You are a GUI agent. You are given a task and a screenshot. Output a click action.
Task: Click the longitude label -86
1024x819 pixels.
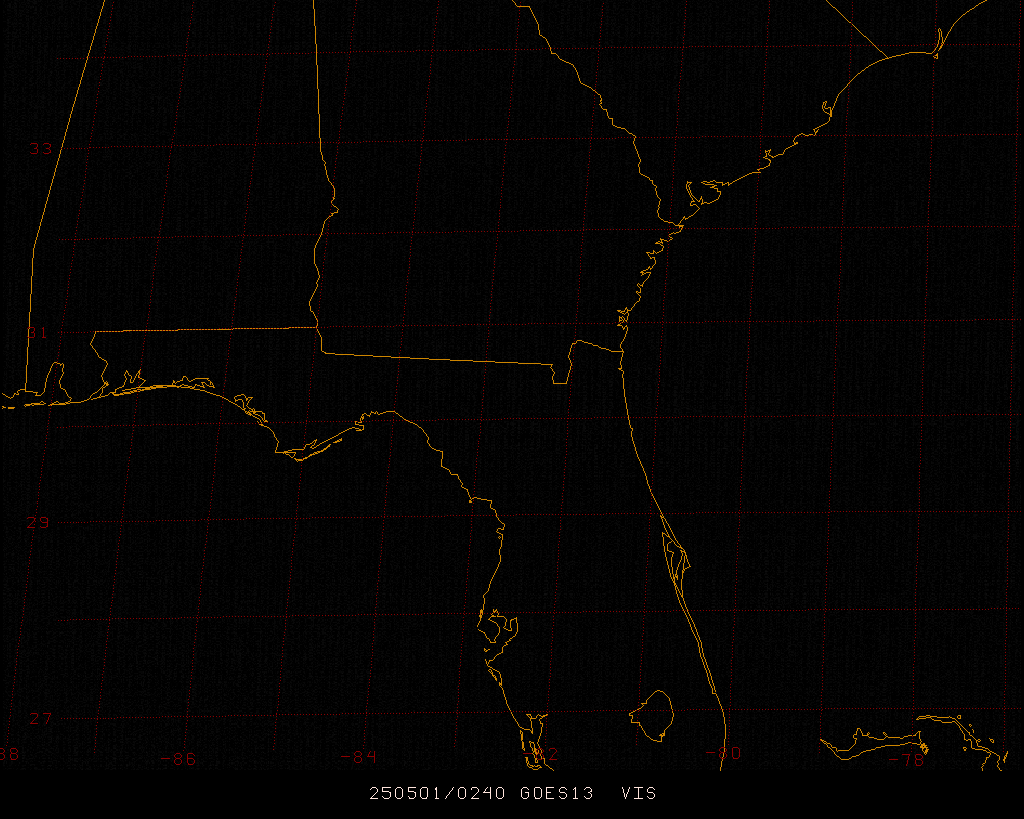pos(178,759)
